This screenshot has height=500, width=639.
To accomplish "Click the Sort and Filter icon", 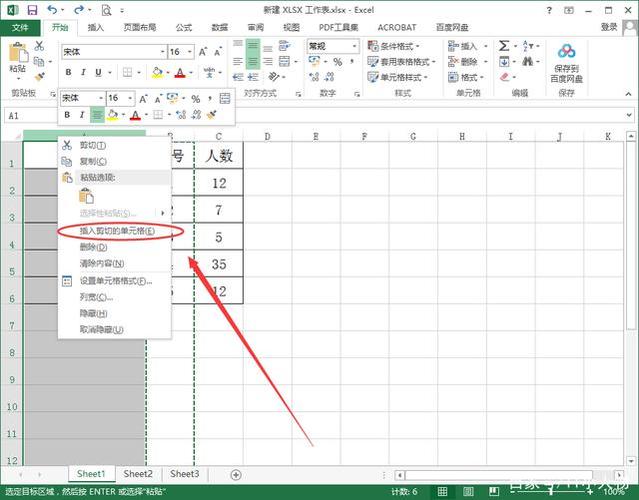I will (x=527, y=46).
